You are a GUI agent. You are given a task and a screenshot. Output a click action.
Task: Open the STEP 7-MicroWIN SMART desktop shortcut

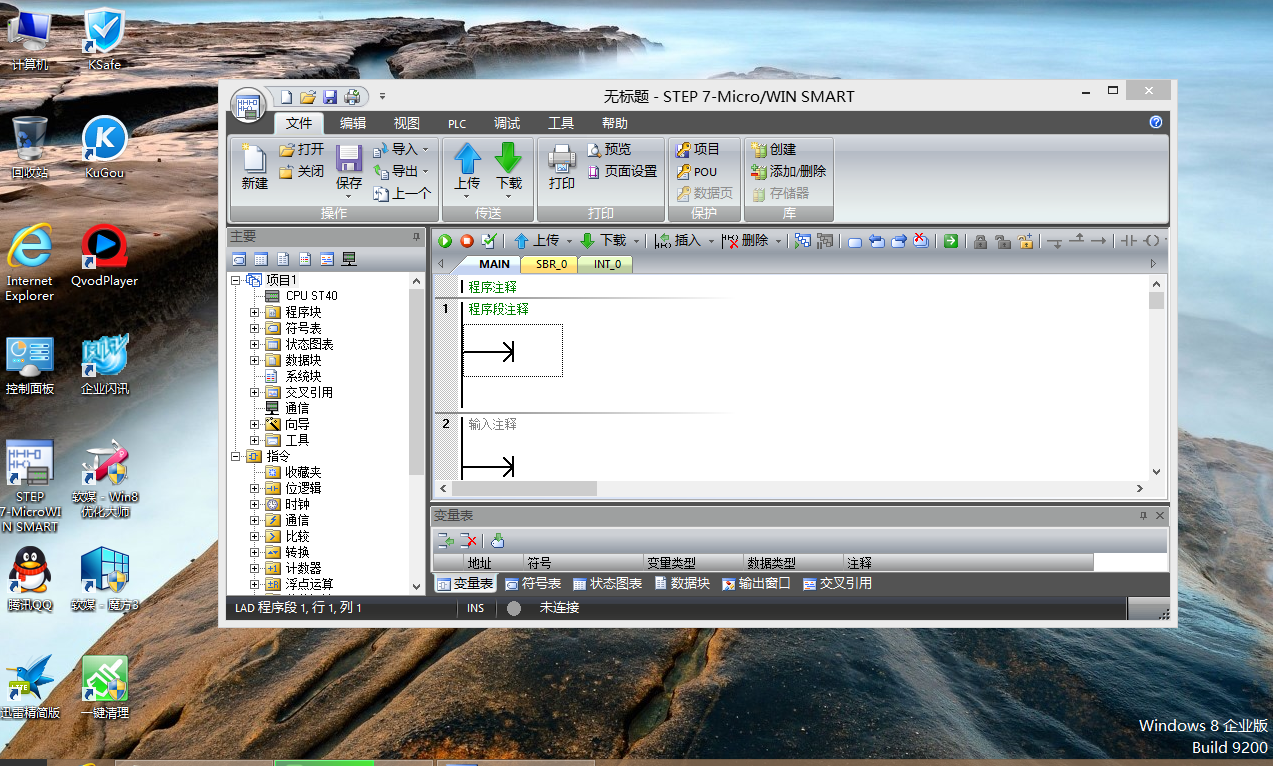(30, 485)
